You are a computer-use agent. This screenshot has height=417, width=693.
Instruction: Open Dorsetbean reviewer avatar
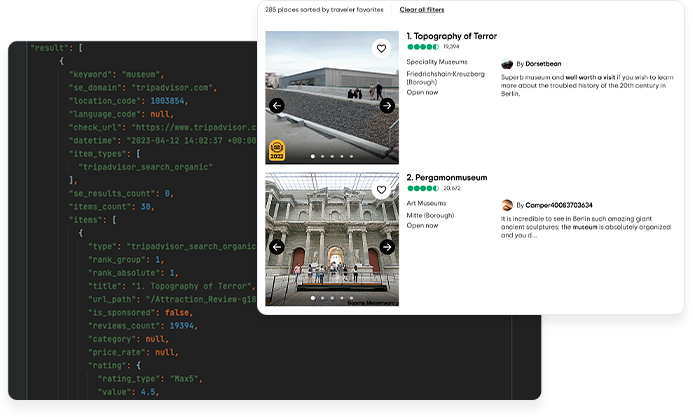click(x=507, y=64)
